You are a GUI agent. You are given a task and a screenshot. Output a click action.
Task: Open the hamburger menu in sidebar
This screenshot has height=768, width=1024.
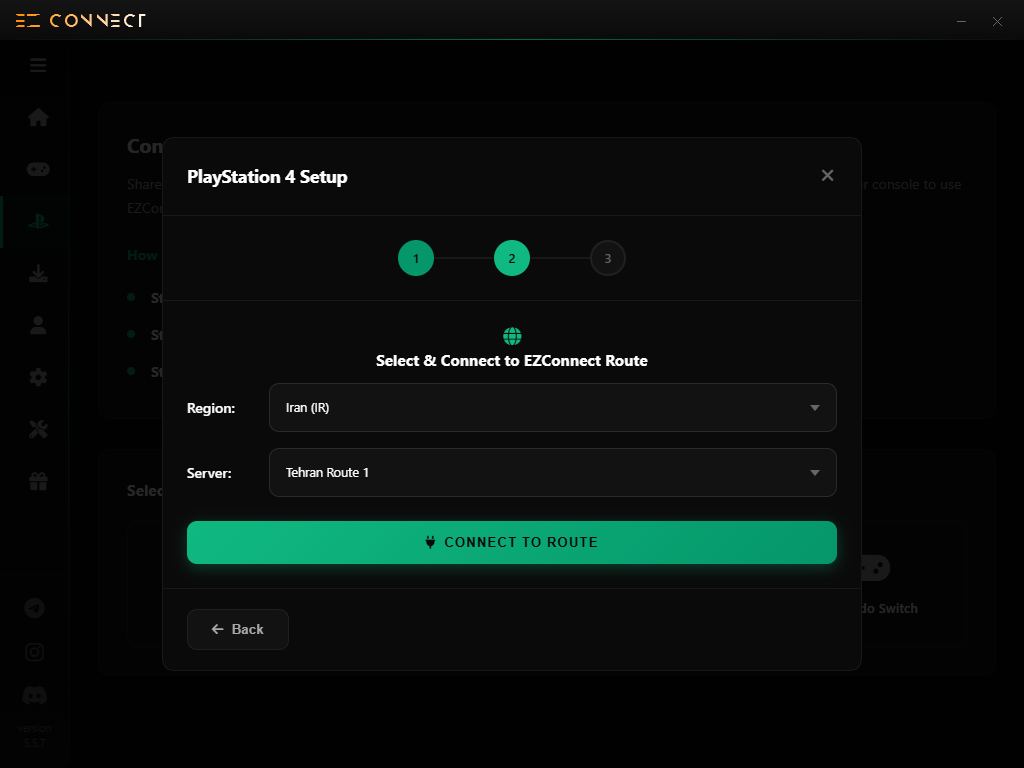point(38,65)
